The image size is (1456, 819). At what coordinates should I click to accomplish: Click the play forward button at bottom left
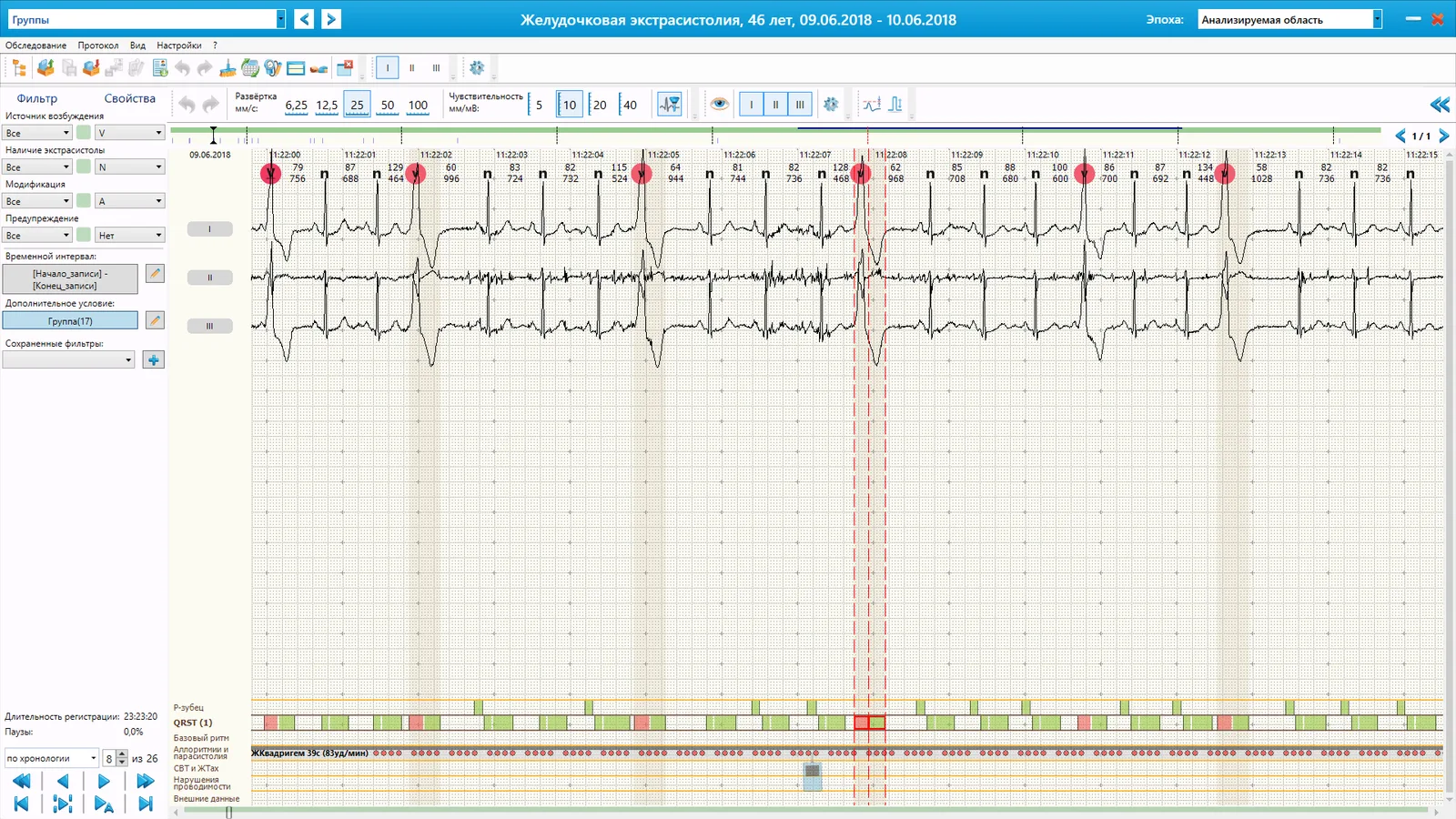pos(104,782)
